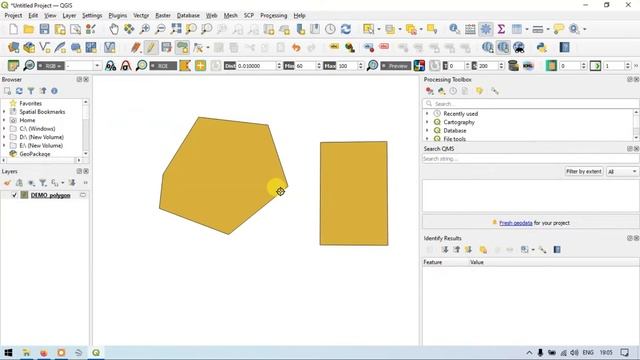Select DEMO_polygon layer in Layers panel
The height and width of the screenshot is (360, 640).
(51, 195)
